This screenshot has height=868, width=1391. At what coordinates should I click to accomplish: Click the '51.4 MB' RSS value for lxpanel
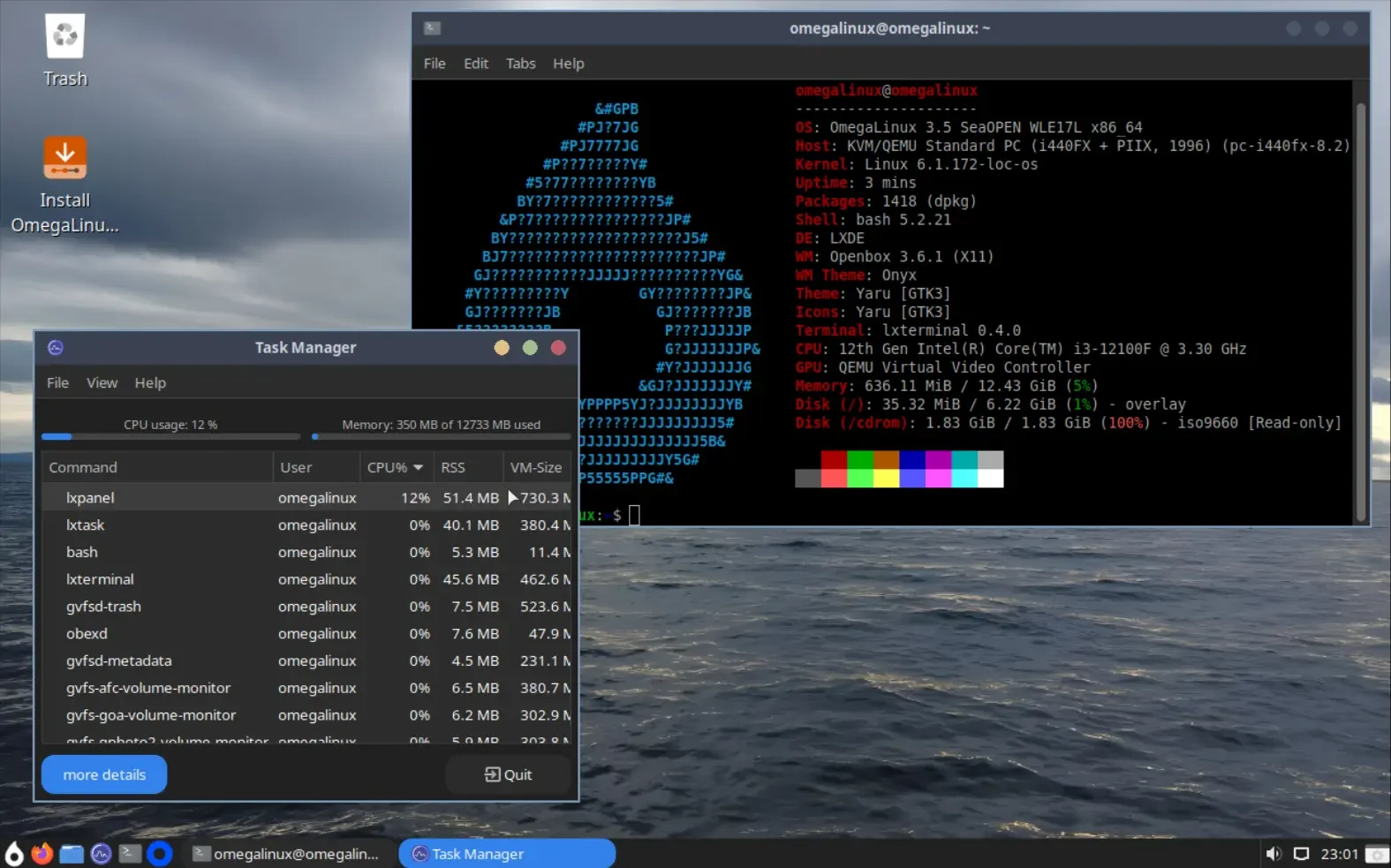pyautogui.click(x=471, y=498)
